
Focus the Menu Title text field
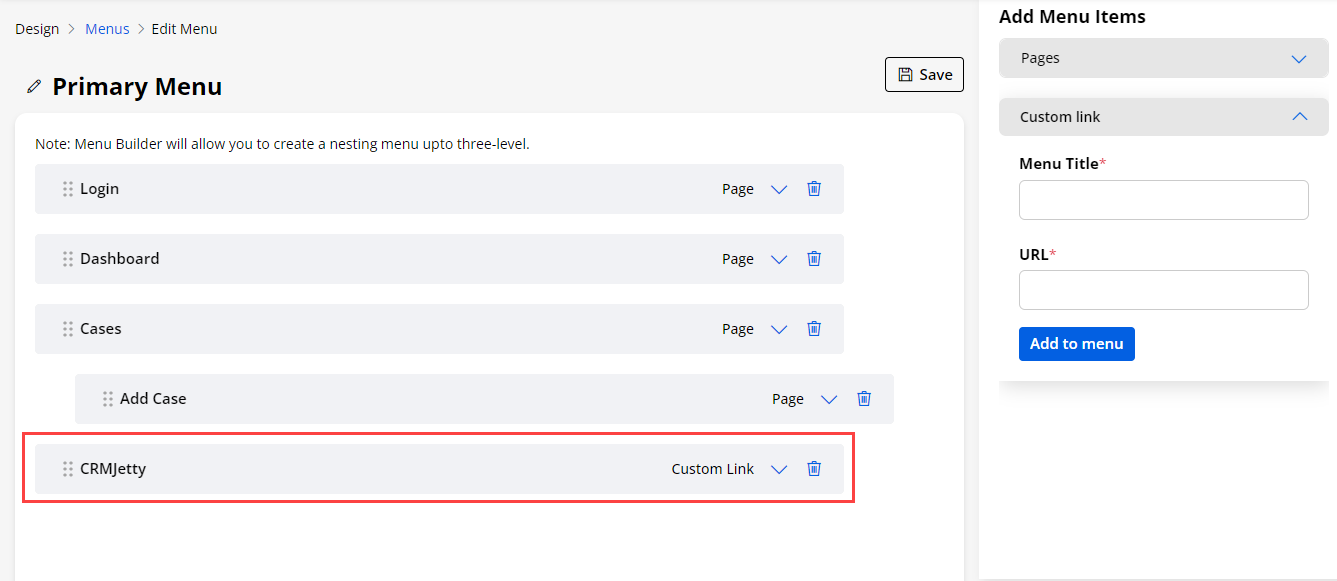point(1163,200)
